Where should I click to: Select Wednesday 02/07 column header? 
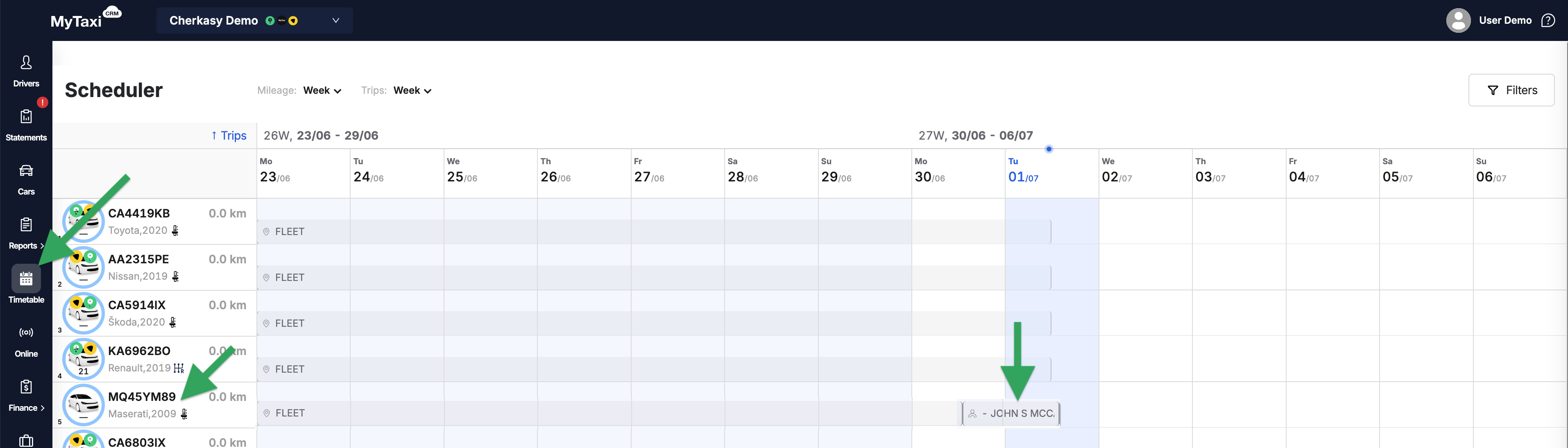point(1146,174)
